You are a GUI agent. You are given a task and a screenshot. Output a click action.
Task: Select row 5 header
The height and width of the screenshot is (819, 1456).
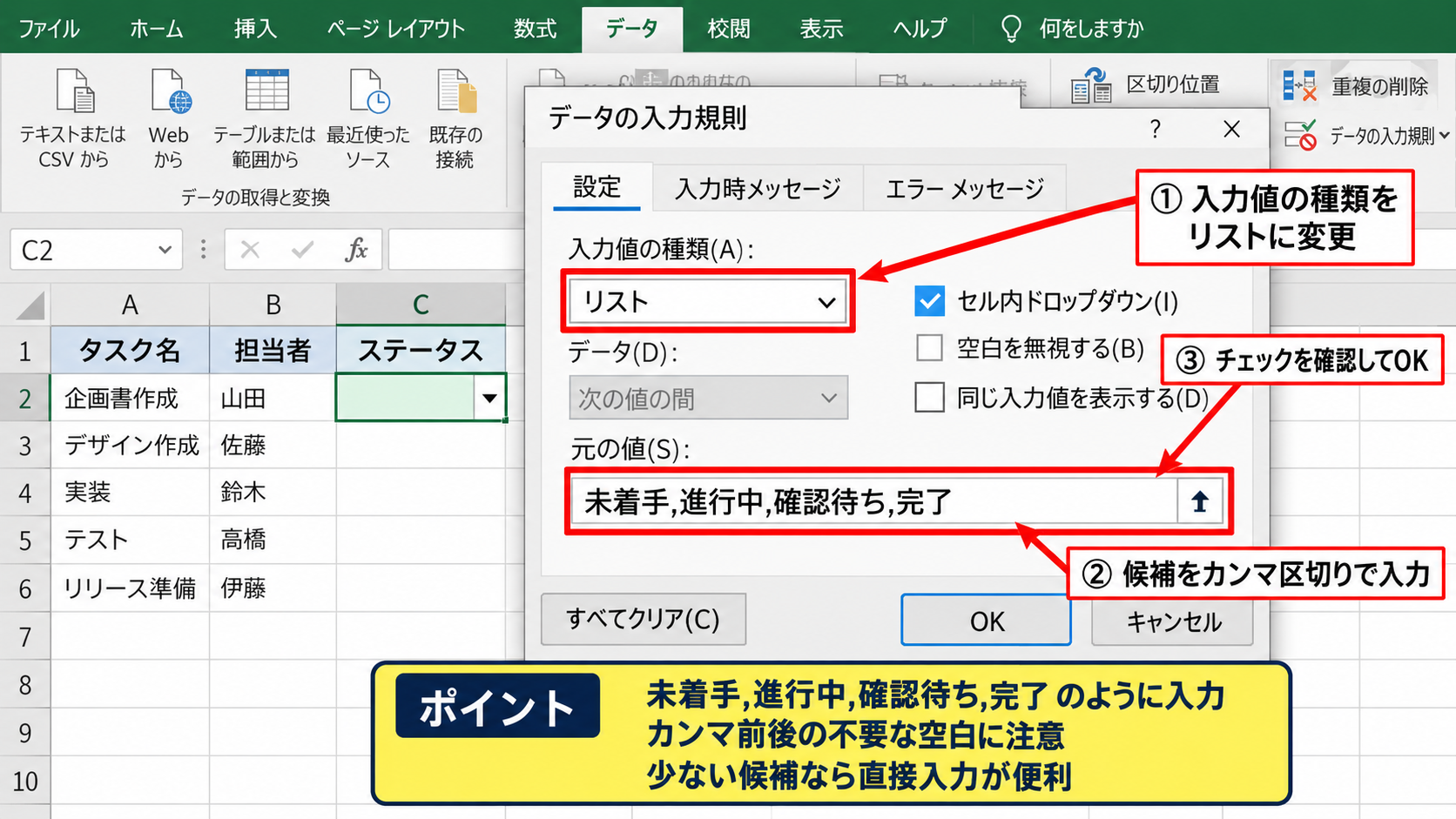(25, 540)
